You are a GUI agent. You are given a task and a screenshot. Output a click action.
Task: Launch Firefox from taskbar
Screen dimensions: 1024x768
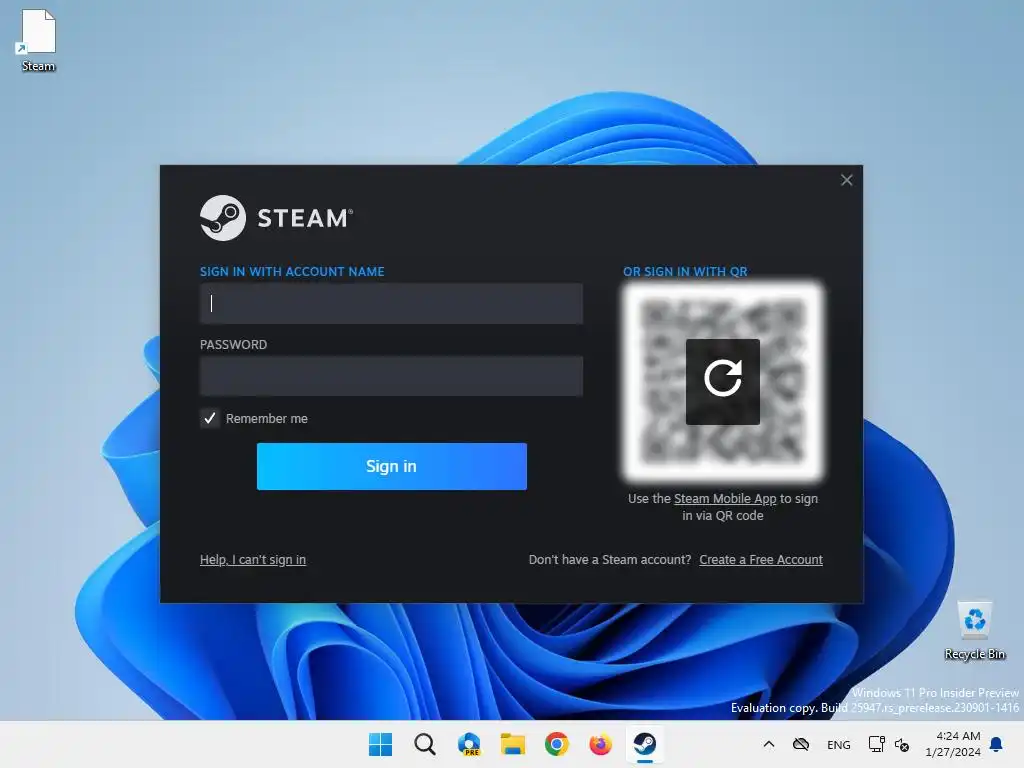[x=601, y=744]
